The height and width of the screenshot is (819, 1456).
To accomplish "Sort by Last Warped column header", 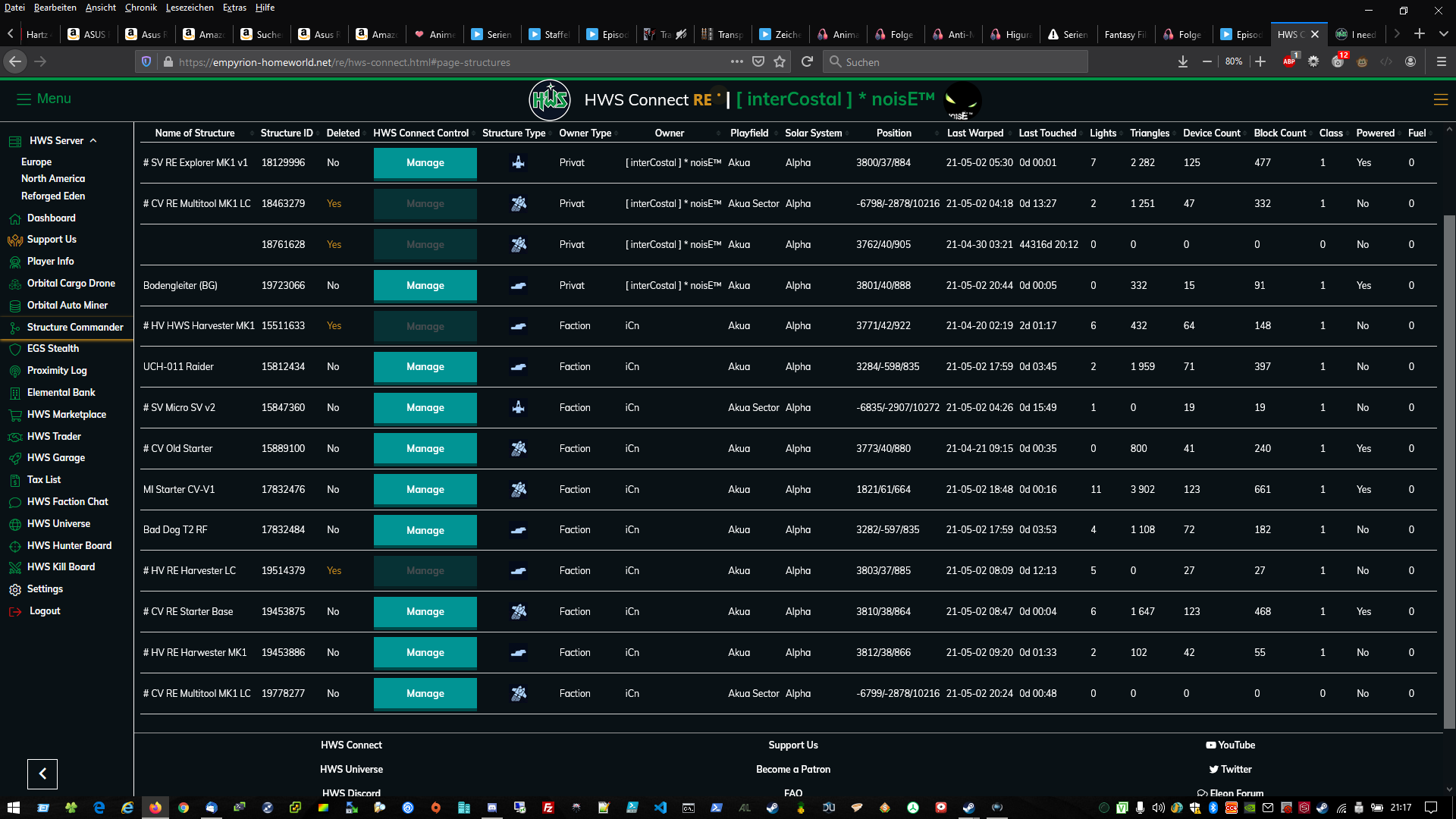I will click(975, 133).
